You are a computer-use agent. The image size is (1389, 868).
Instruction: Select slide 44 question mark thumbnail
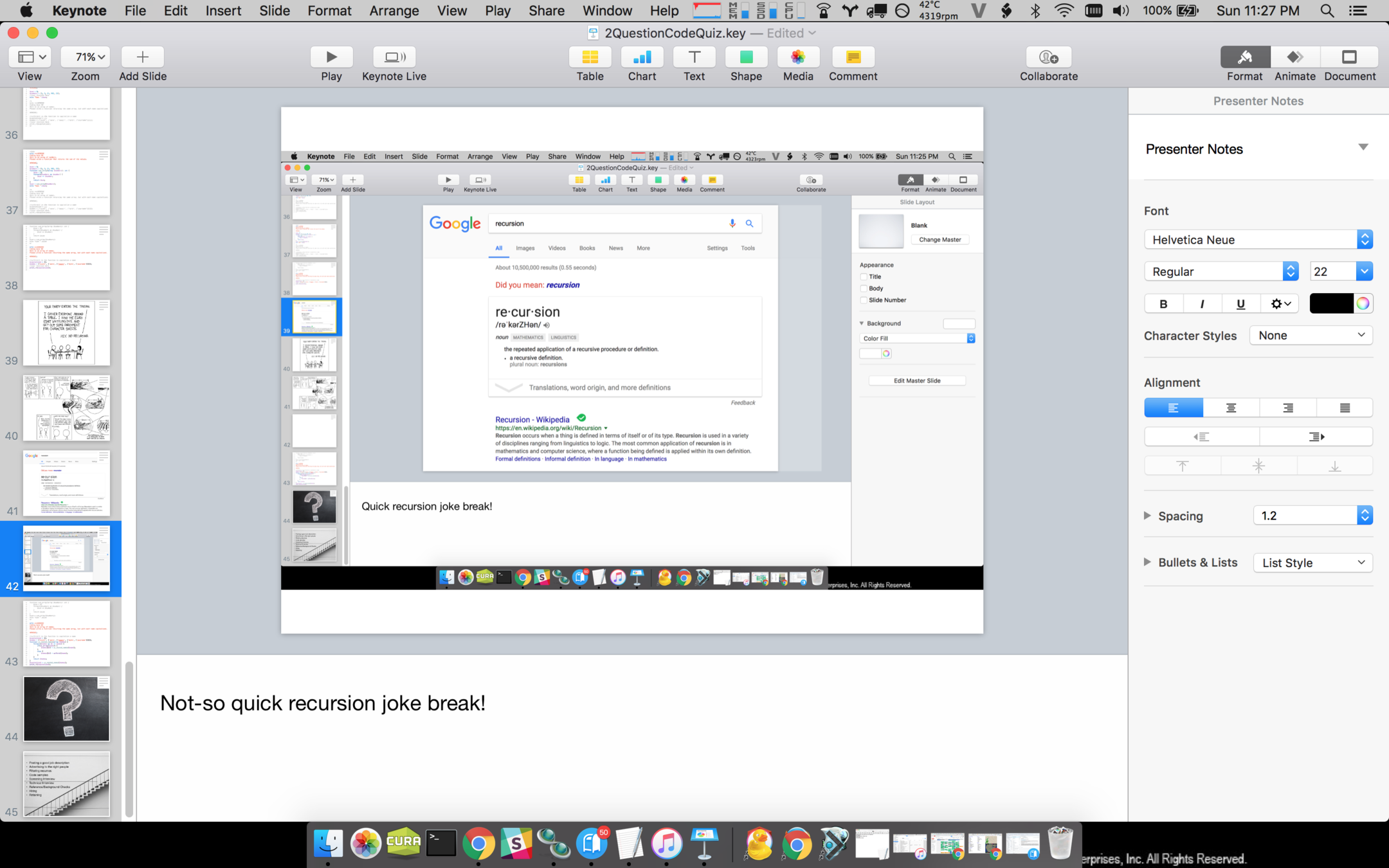67,709
